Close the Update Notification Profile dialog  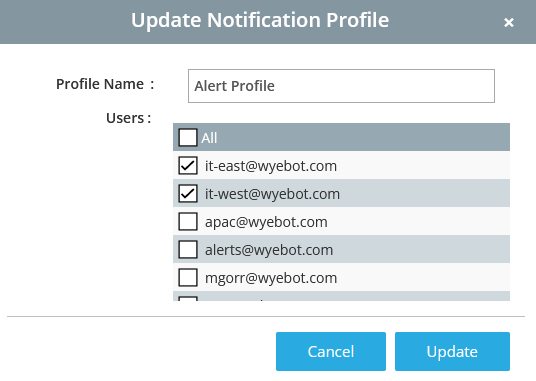(x=509, y=23)
